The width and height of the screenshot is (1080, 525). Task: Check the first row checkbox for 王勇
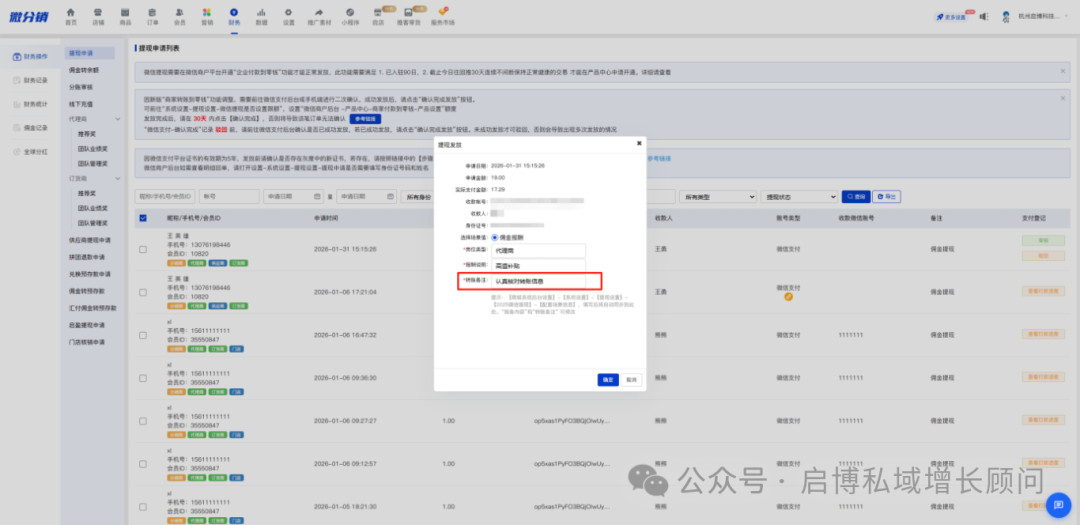[143, 249]
